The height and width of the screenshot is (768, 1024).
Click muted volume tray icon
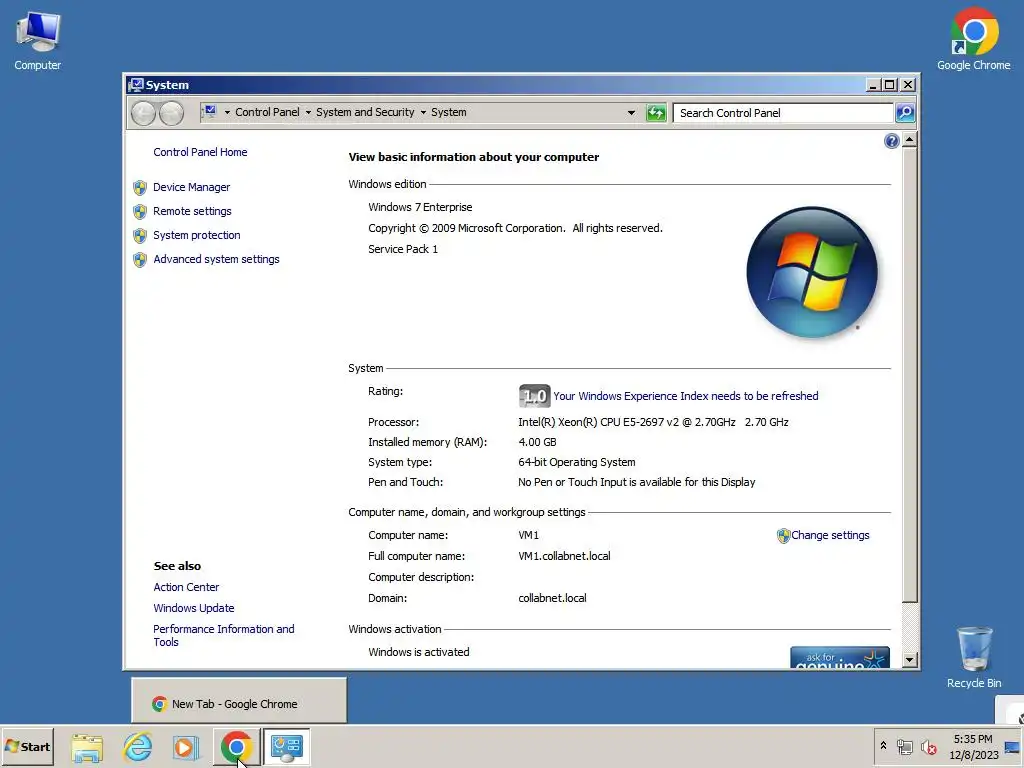coord(928,746)
